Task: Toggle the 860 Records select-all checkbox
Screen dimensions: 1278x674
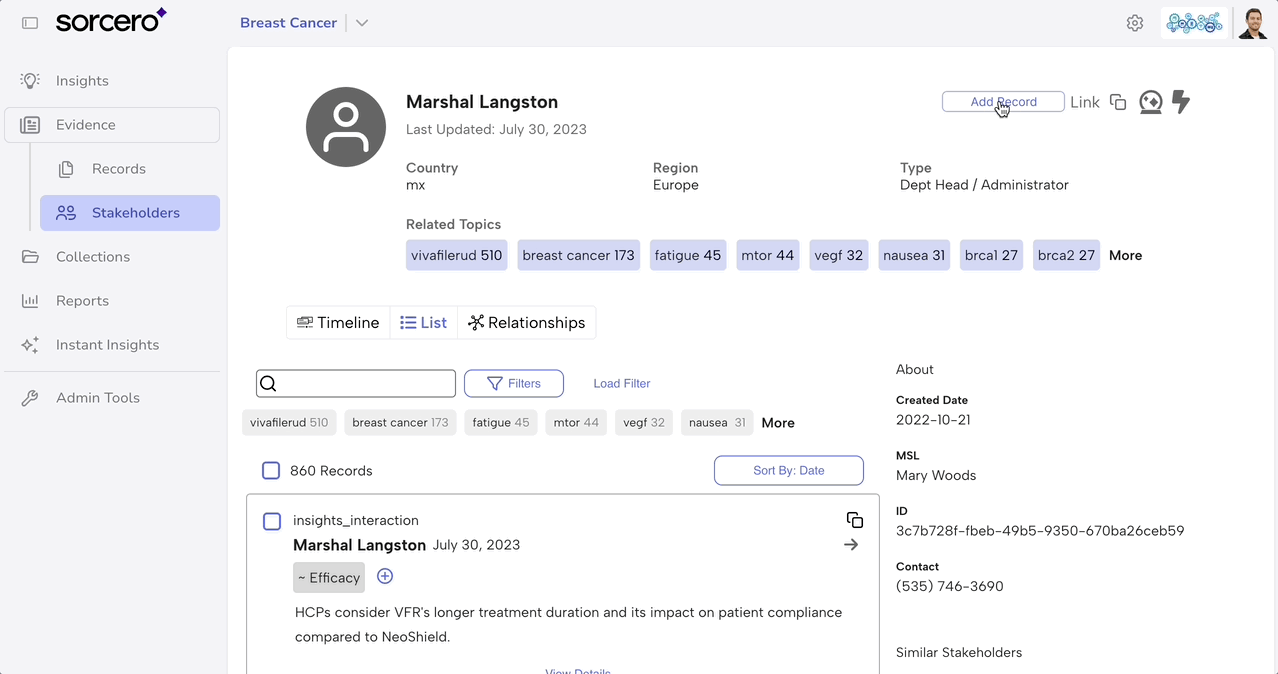Action: click(271, 470)
